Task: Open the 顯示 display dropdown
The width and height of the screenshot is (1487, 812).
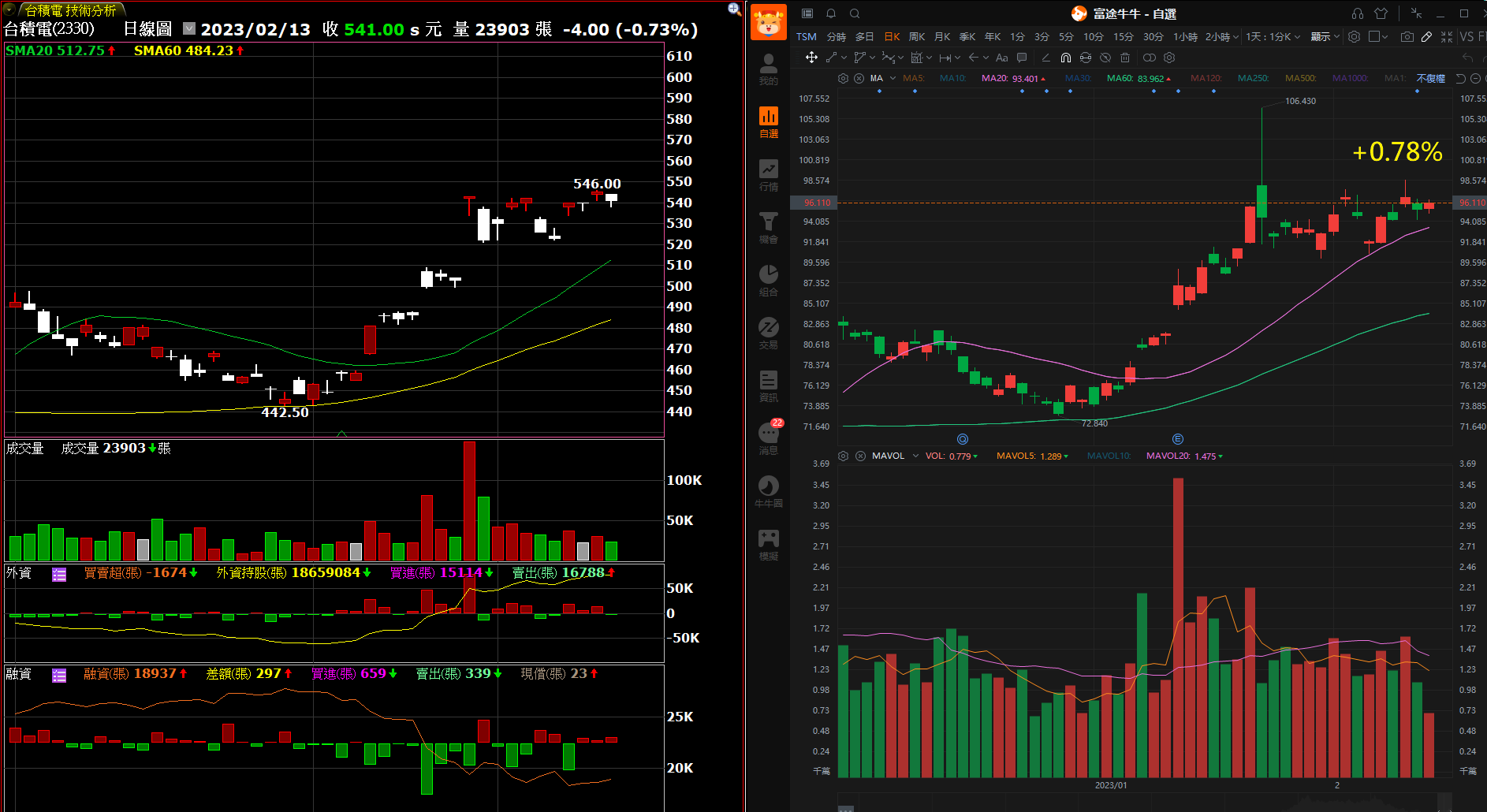Action: 1325,37
